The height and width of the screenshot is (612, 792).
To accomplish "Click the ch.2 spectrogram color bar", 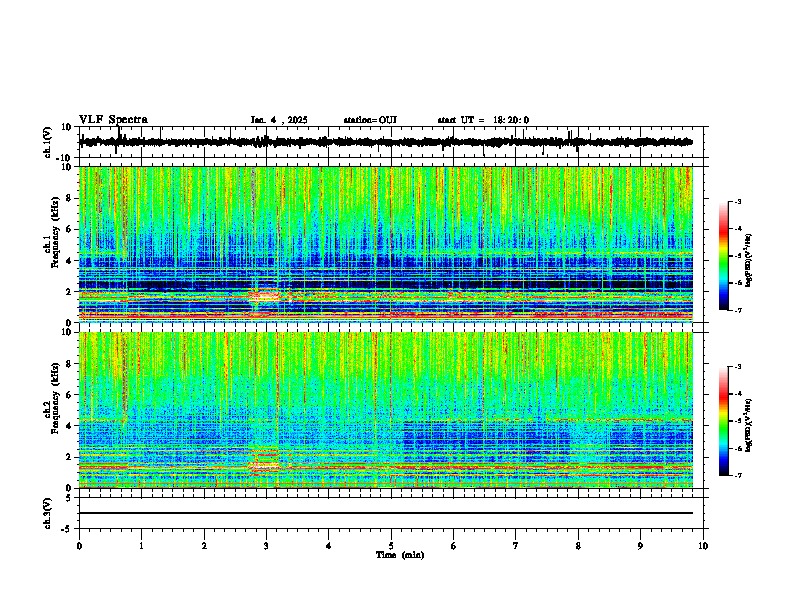I will (723, 421).
